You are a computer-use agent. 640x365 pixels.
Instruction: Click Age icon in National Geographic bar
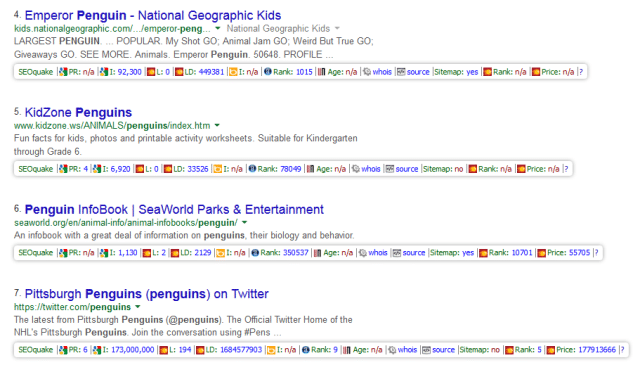322,72
